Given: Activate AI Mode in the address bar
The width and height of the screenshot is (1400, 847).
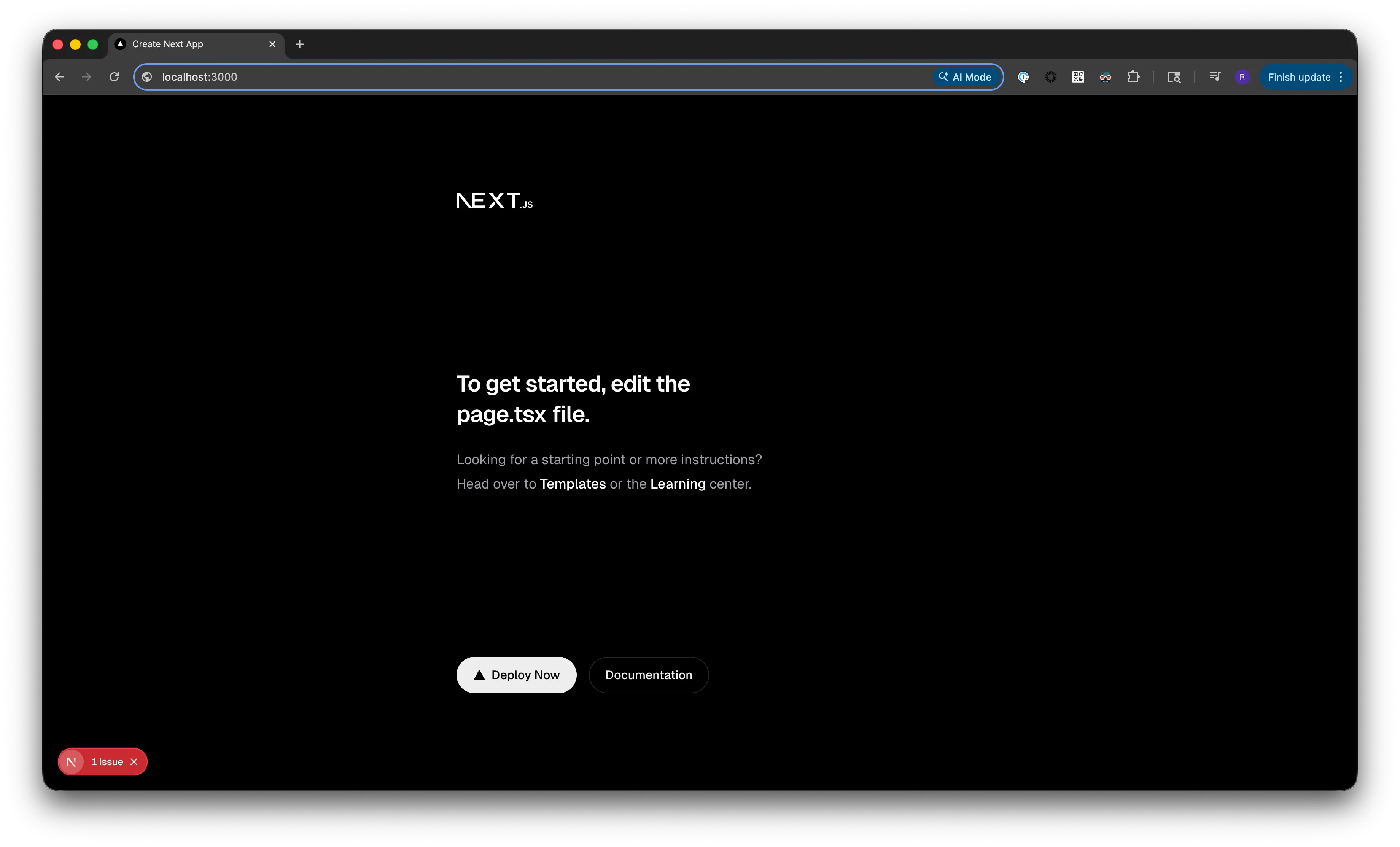Looking at the screenshot, I should coord(965,77).
